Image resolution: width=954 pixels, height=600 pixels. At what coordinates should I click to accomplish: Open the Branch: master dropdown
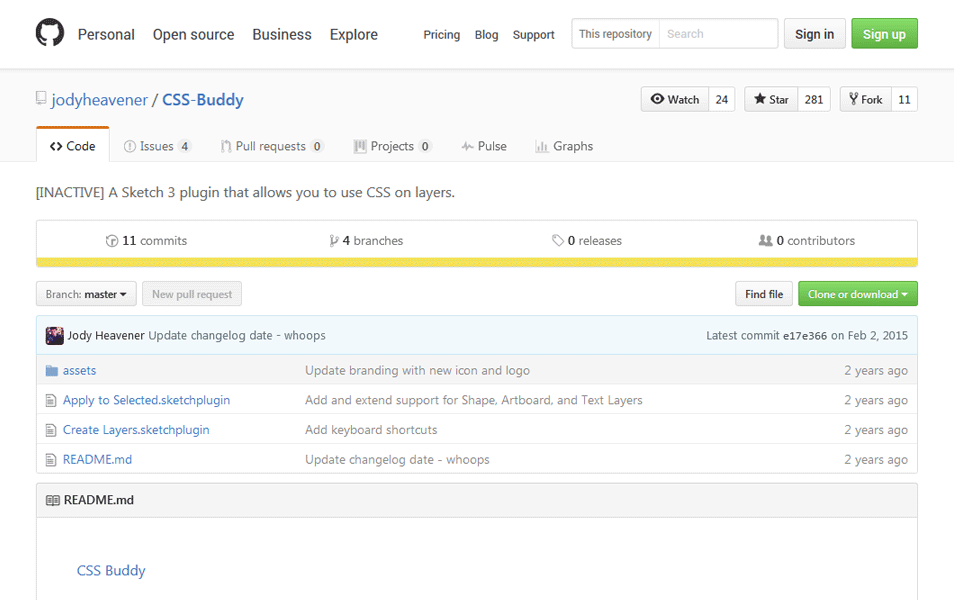tap(86, 293)
